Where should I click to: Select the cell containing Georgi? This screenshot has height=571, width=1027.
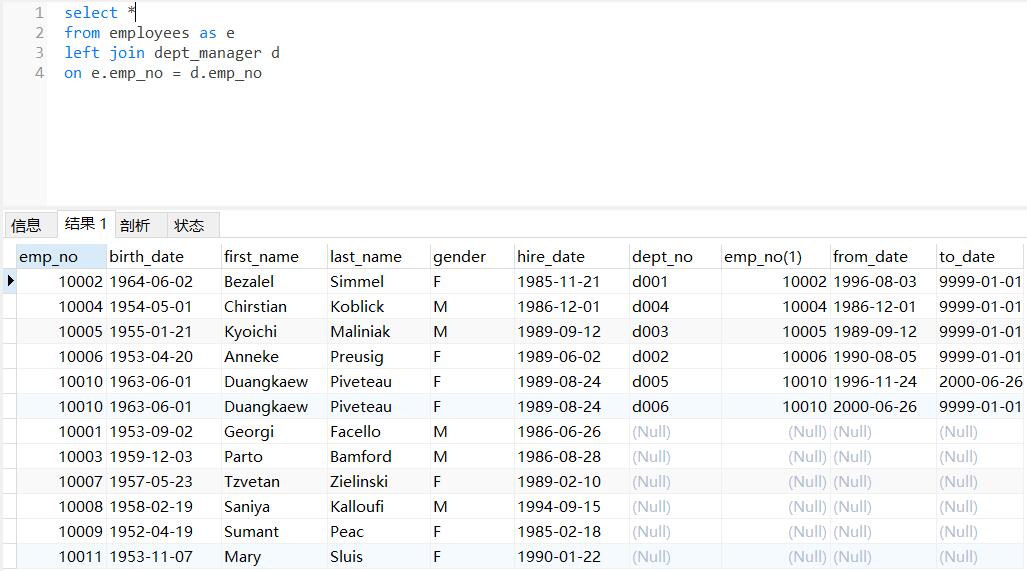249,432
